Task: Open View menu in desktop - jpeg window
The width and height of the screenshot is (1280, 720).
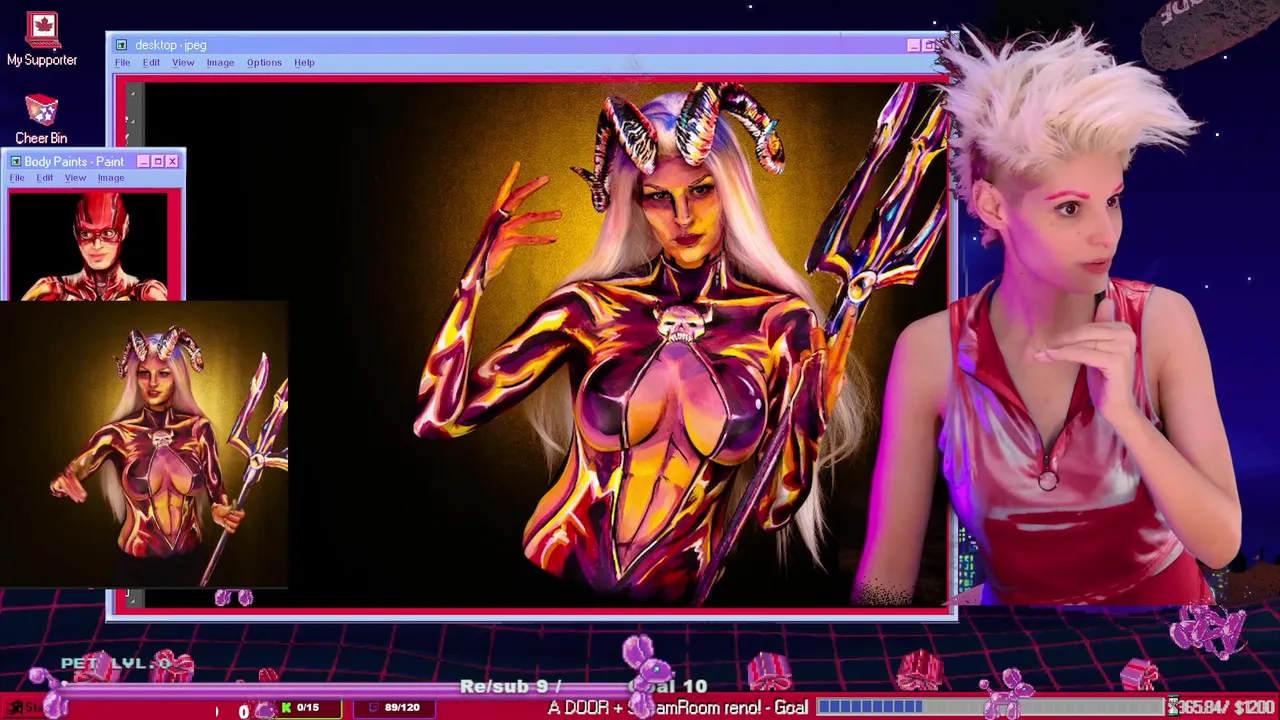Action: pyautogui.click(x=183, y=62)
